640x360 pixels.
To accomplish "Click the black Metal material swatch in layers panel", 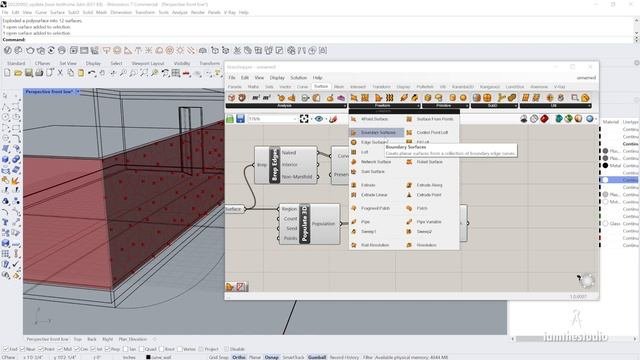I will click(x=605, y=165).
